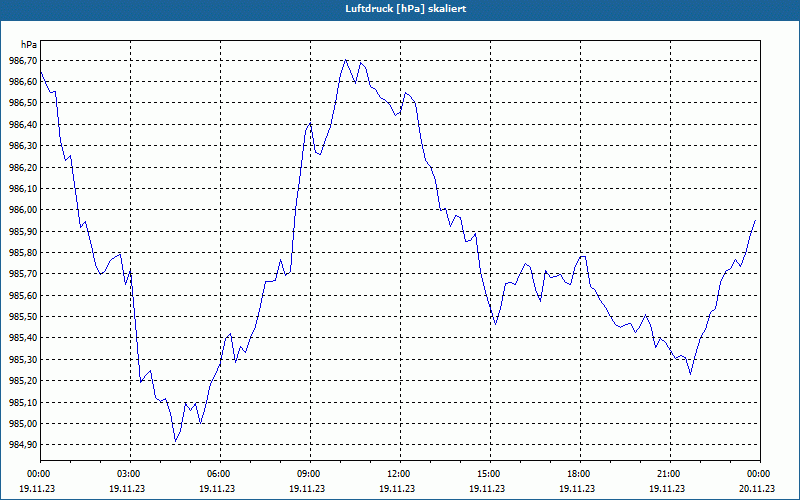Click the 'hPa' unit label

[x=29, y=45]
